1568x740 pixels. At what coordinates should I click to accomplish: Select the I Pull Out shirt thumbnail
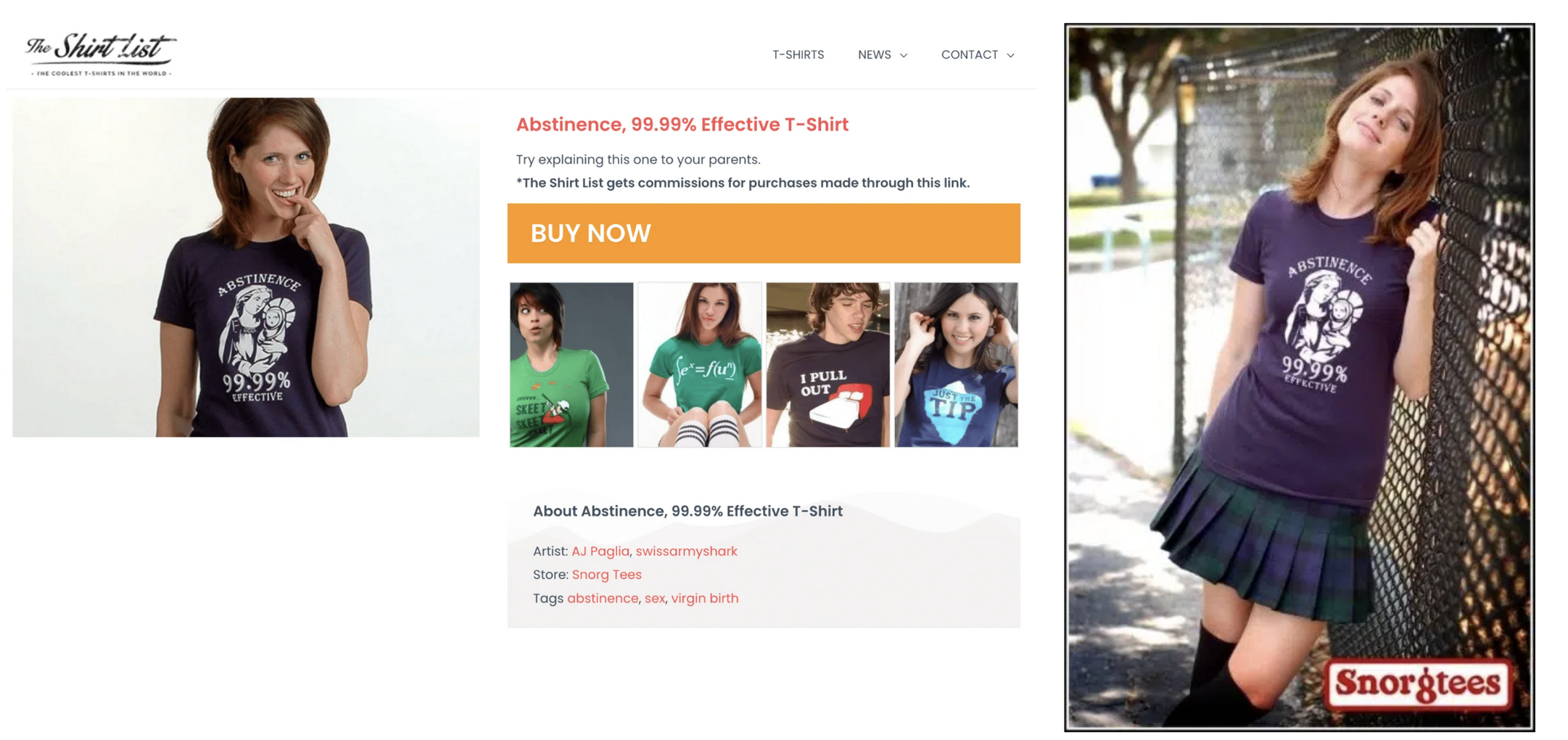point(828,365)
